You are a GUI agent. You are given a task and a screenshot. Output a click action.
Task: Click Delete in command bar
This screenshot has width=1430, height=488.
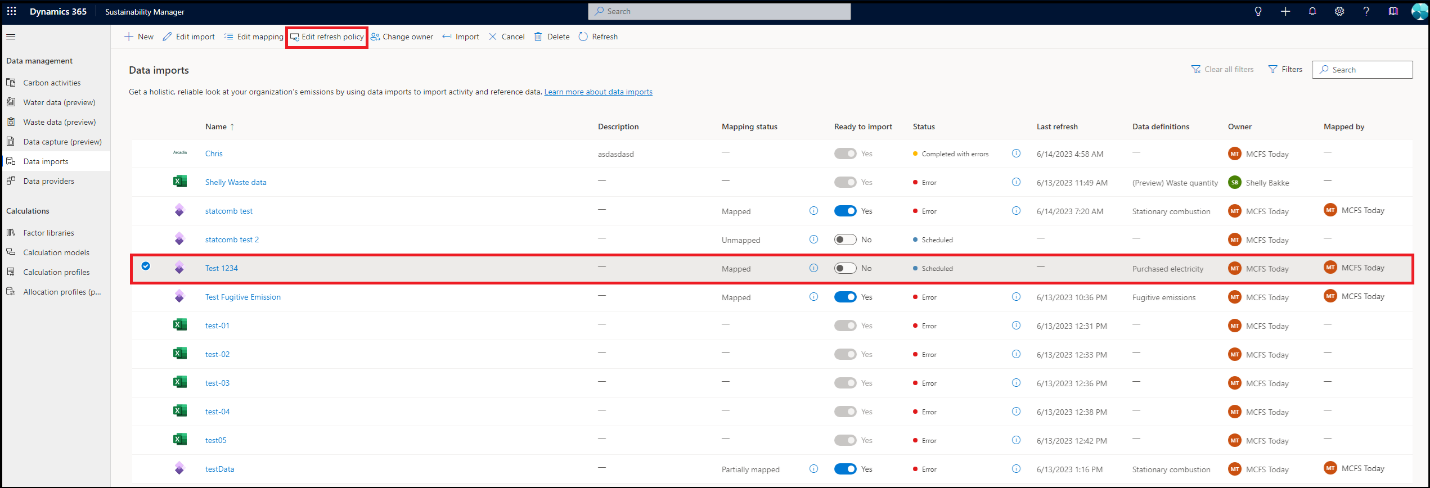[552, 36]
